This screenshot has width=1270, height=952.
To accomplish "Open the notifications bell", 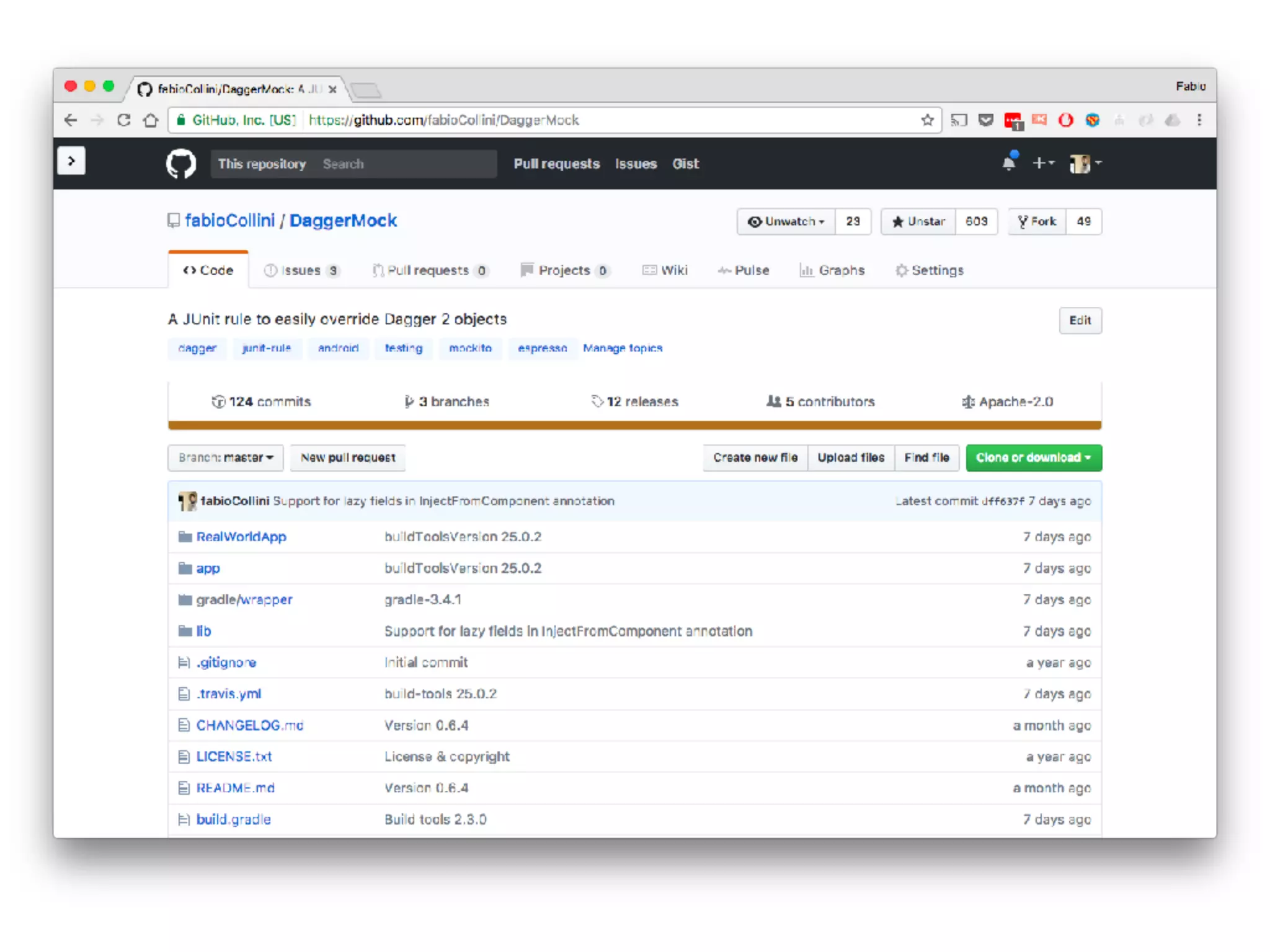I will tap(1009, 163).
